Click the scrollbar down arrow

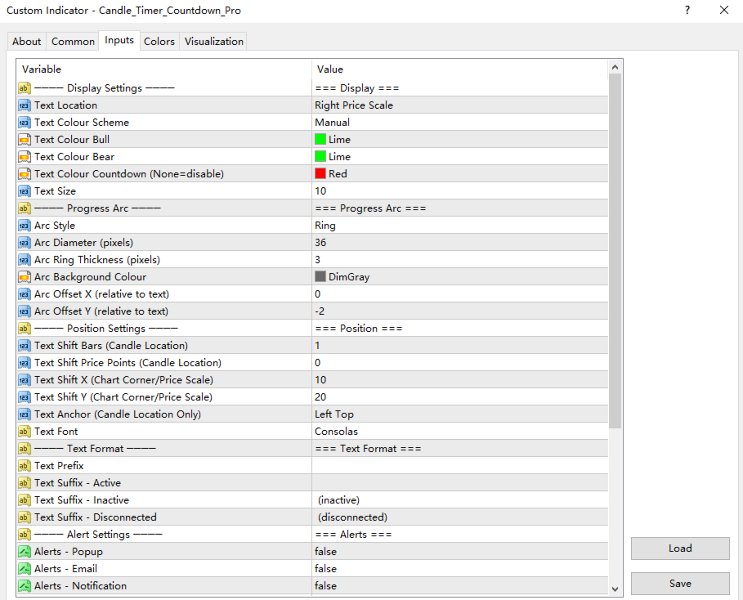click(x=615, y=589)
